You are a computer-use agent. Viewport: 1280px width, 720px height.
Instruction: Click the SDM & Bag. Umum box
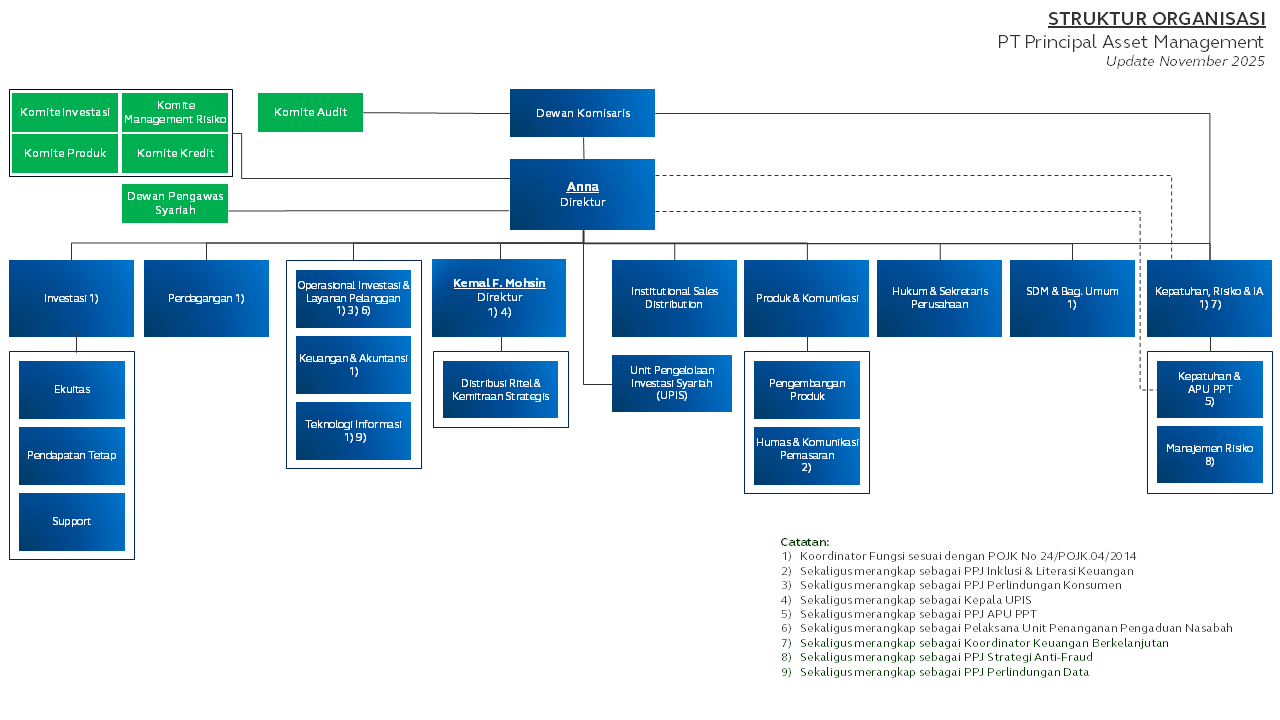(1072, 298)
